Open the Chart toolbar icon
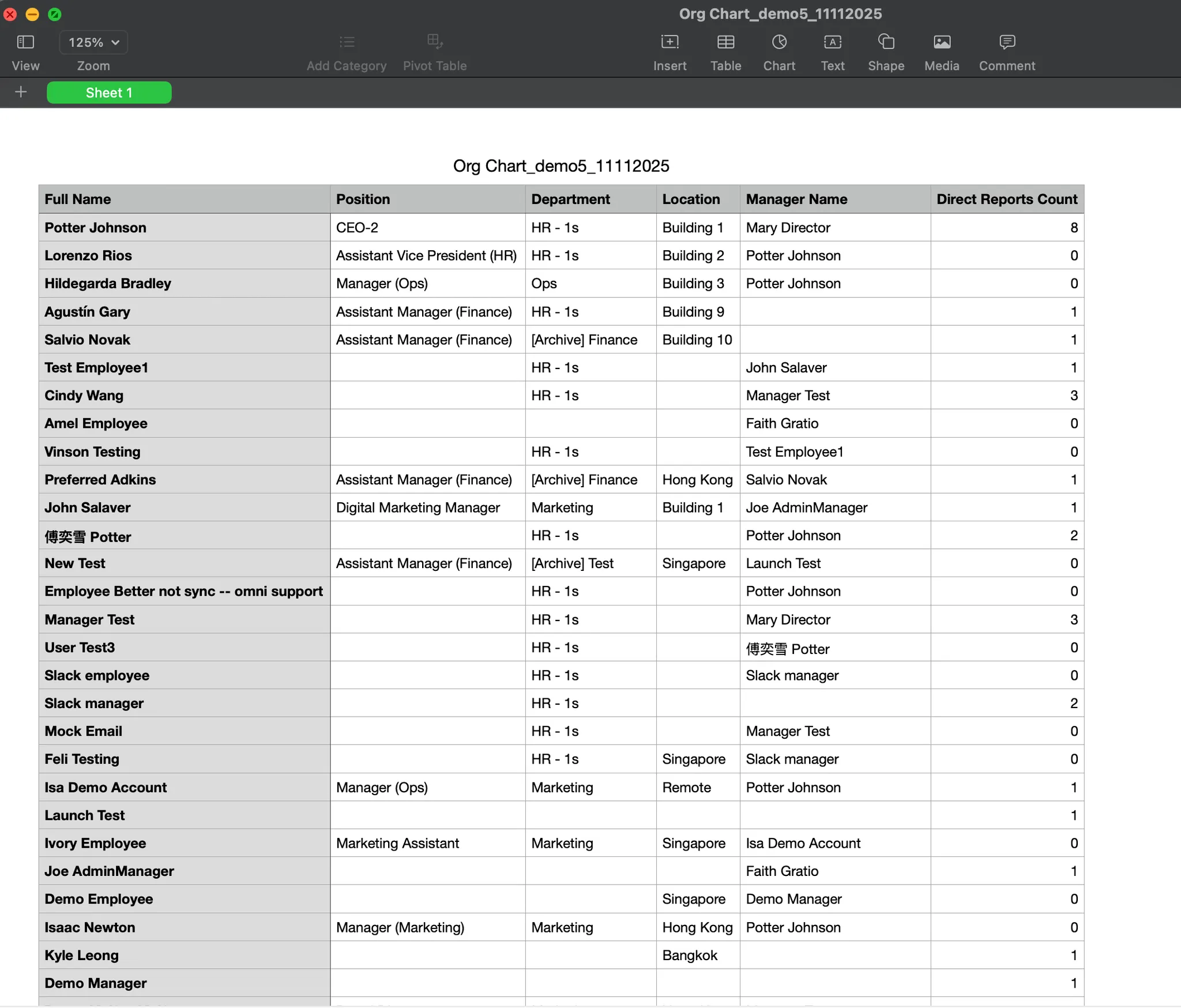Image resolution: width=1181 pixels, height=1008 pixels. [x=779, y=42]
